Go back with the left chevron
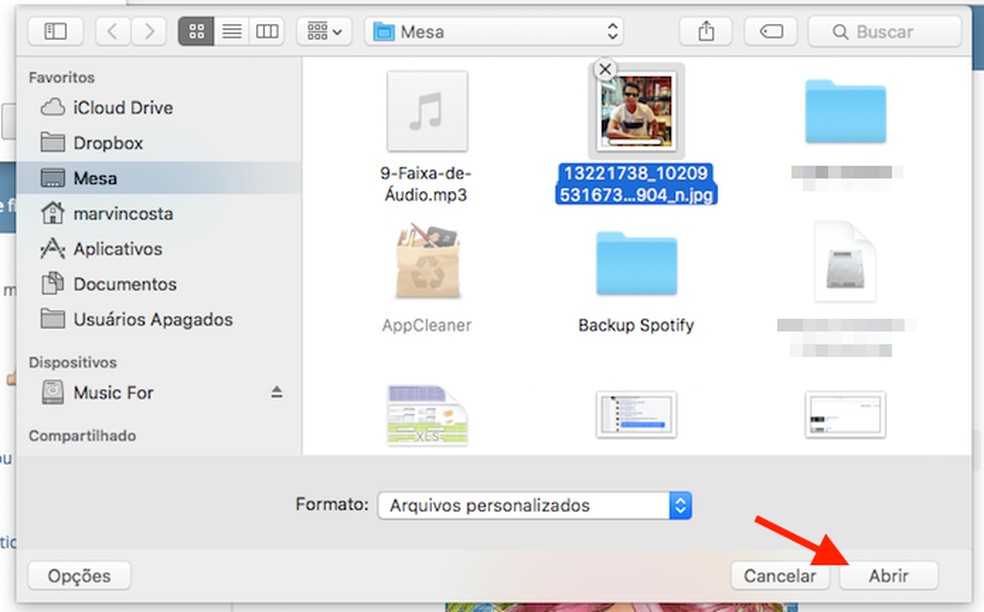 click(113, 31)
